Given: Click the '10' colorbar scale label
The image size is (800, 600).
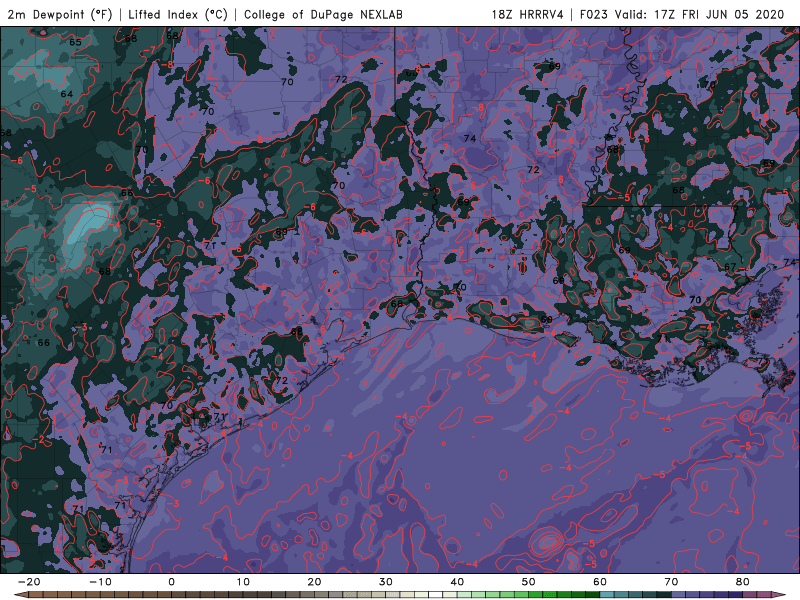Looking at the screenshot, I should point(243,582).
